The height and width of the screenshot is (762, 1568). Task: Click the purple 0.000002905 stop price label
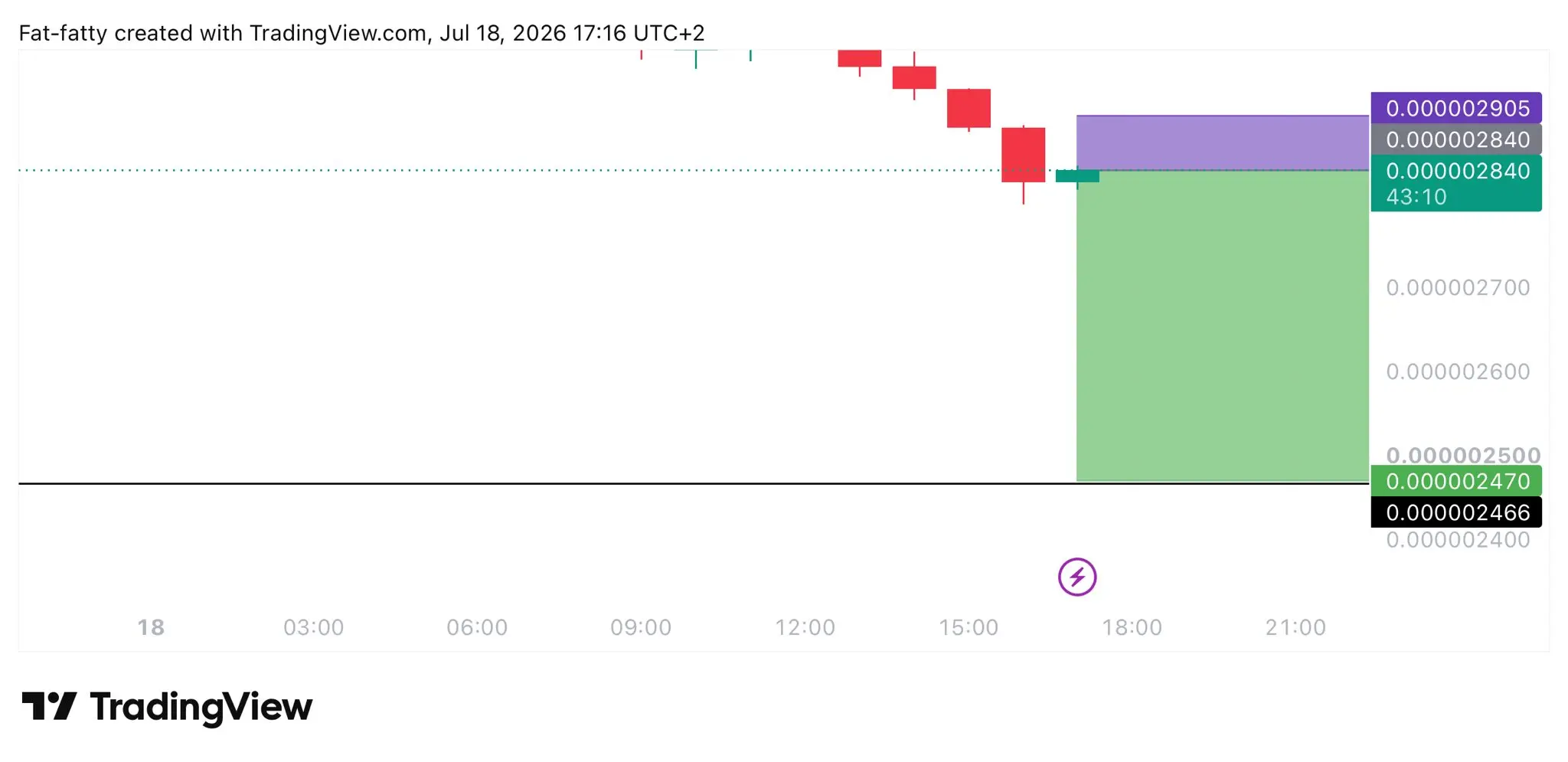(x=1456, y=108)
